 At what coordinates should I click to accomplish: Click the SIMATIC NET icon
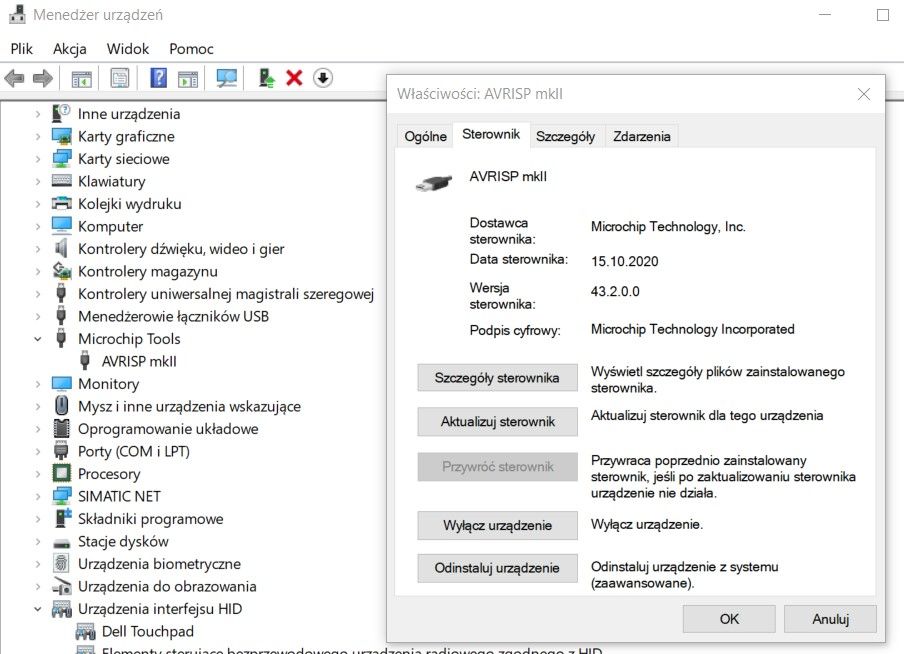point(61,496)
